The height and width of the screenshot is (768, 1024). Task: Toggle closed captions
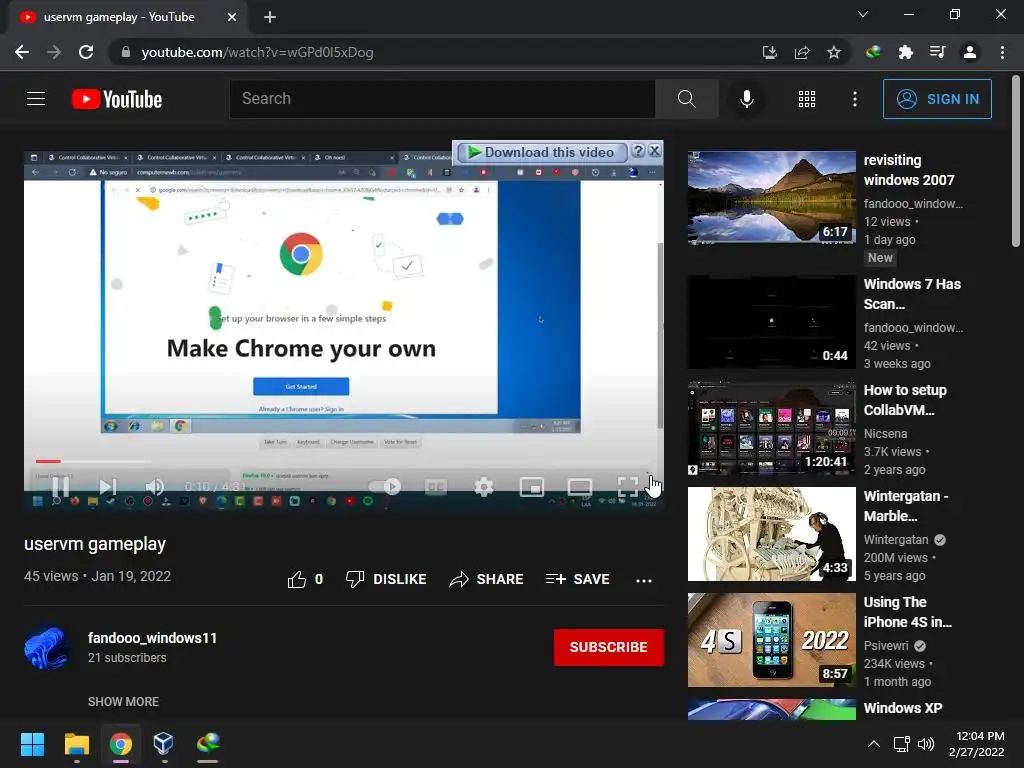coord(436,487)
